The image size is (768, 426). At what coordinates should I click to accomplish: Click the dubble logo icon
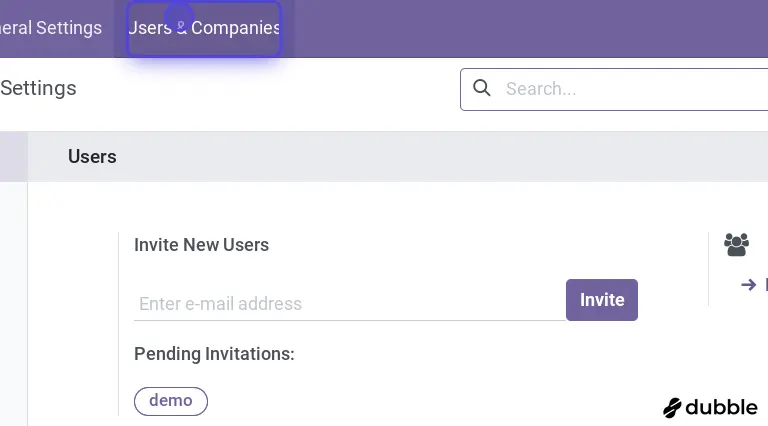coord(673,407)
